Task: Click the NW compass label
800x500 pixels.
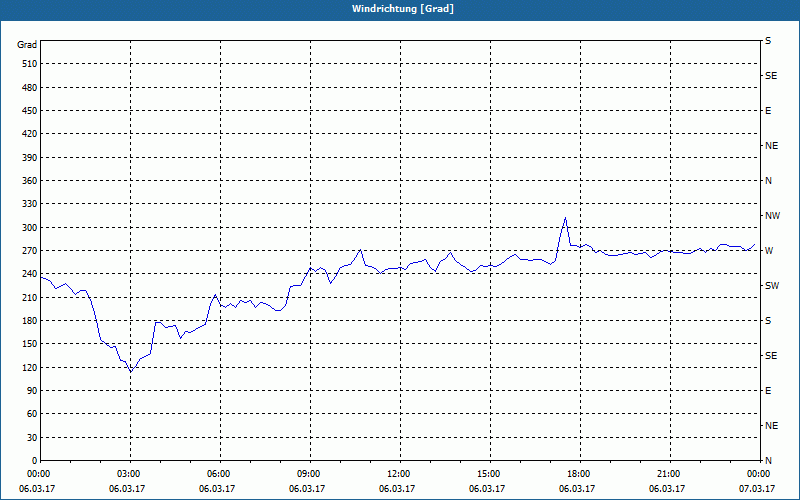Action: 772,216
